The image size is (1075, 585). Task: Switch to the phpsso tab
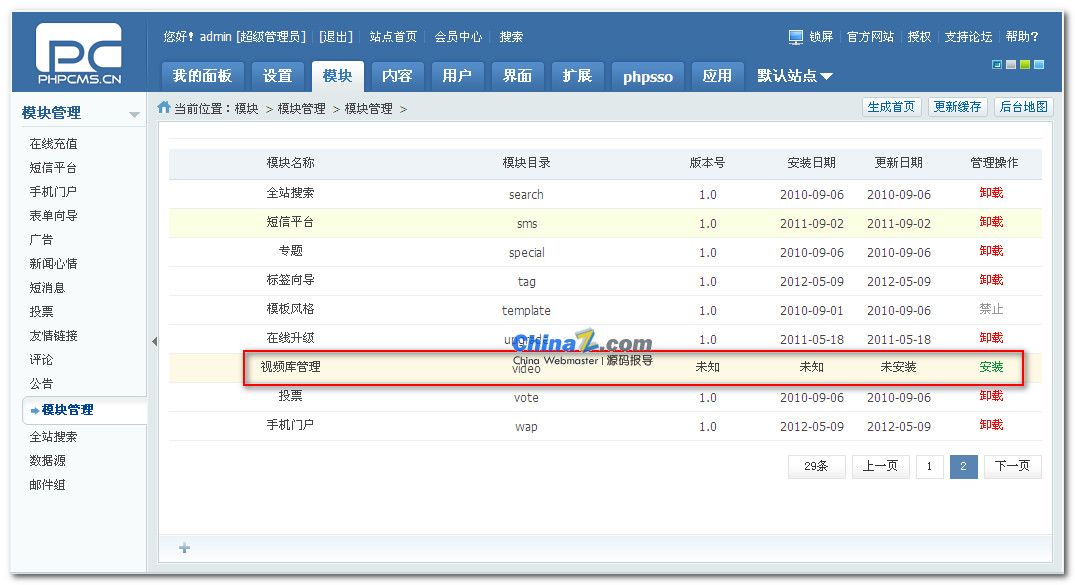click(648, 76)
